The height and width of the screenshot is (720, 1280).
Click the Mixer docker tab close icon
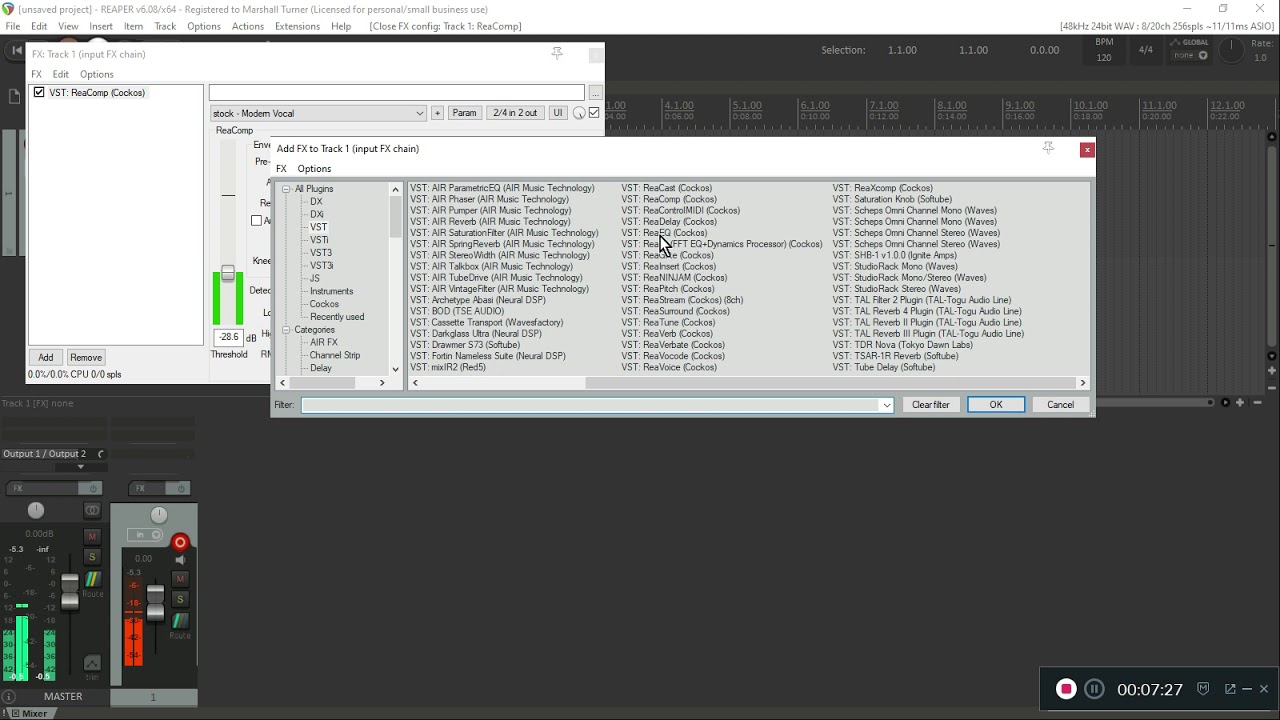(x=14, y=713)
